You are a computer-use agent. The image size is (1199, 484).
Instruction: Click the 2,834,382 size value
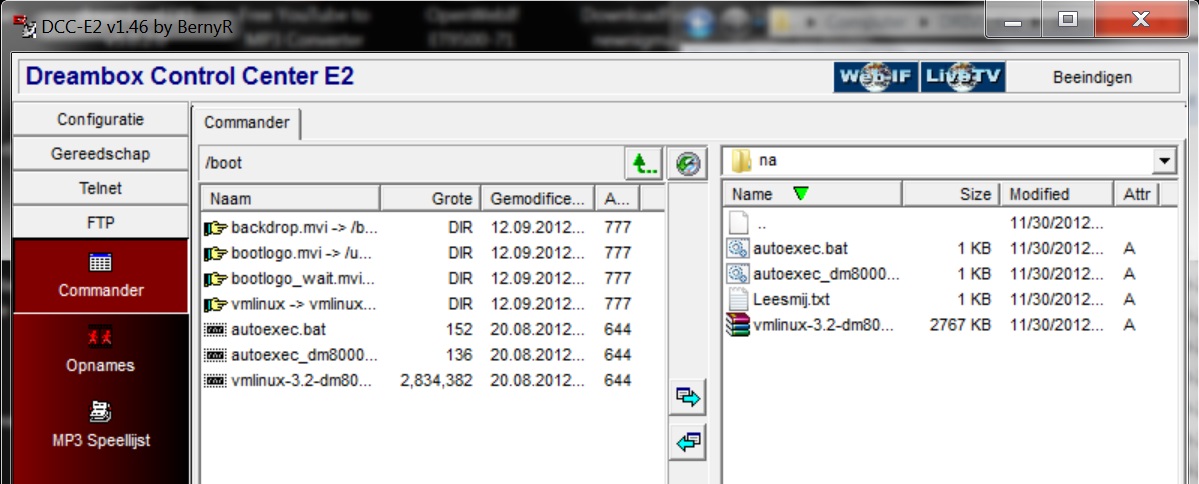[437, 381]
